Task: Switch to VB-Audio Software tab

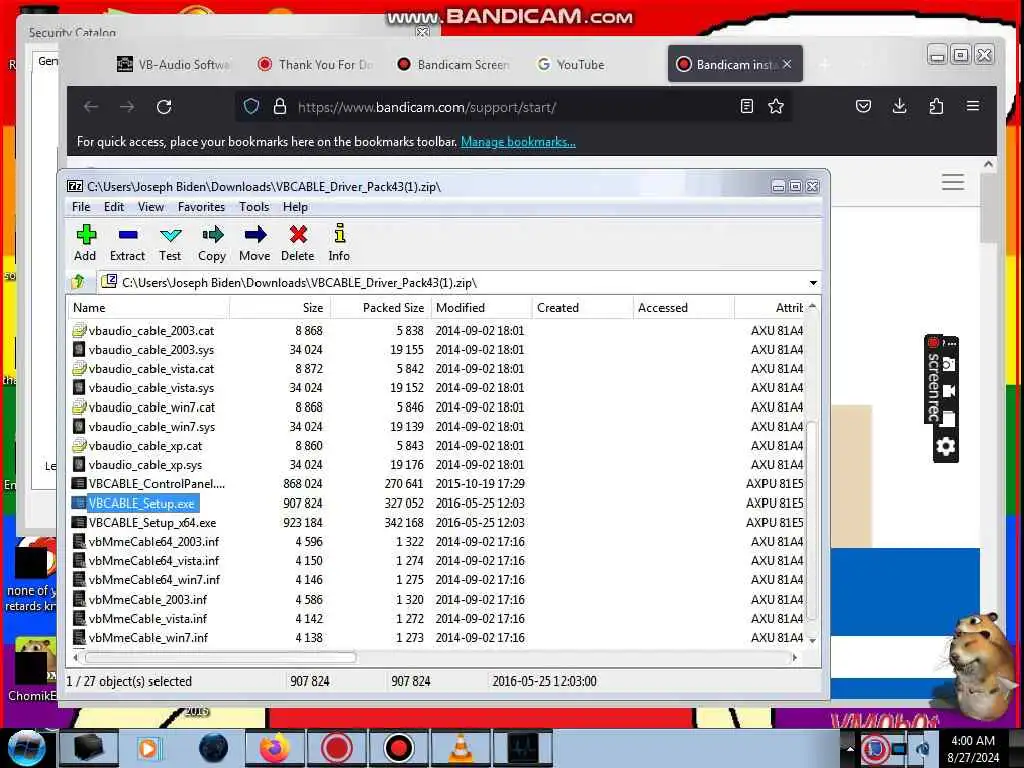Action: point(173,64)
